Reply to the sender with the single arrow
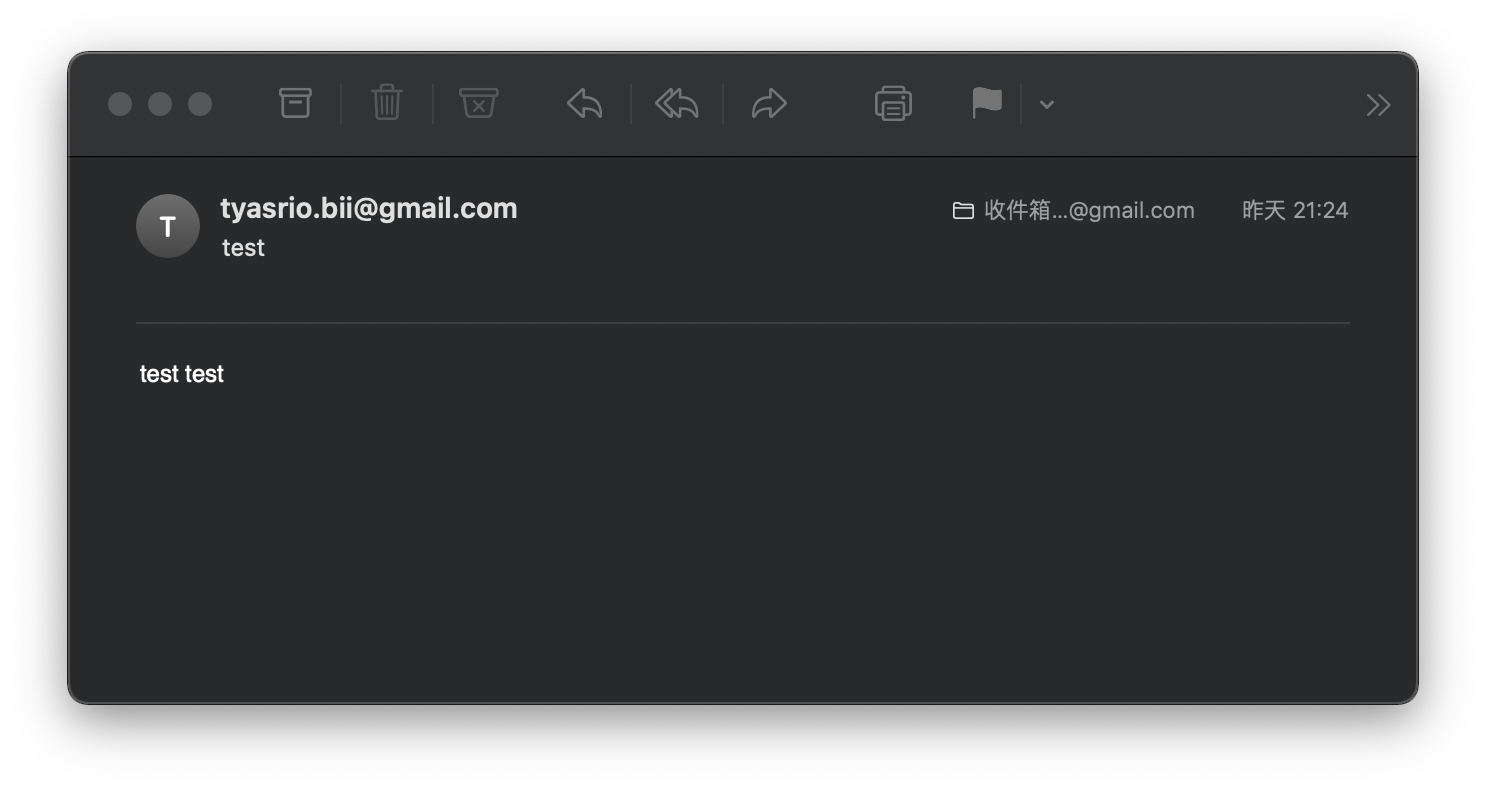 [x=585, y=104]
